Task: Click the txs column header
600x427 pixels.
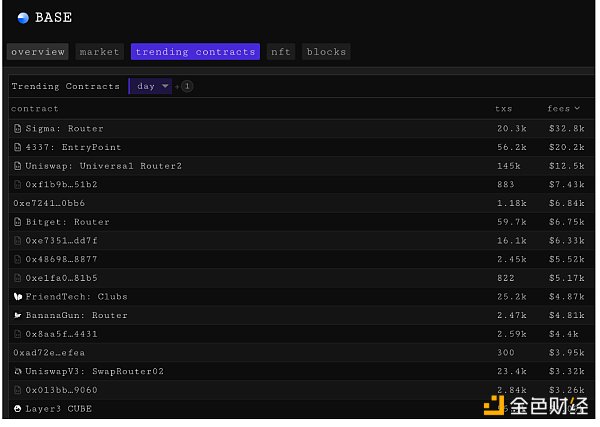Action: pyautogui.click(x=504, y=109)
